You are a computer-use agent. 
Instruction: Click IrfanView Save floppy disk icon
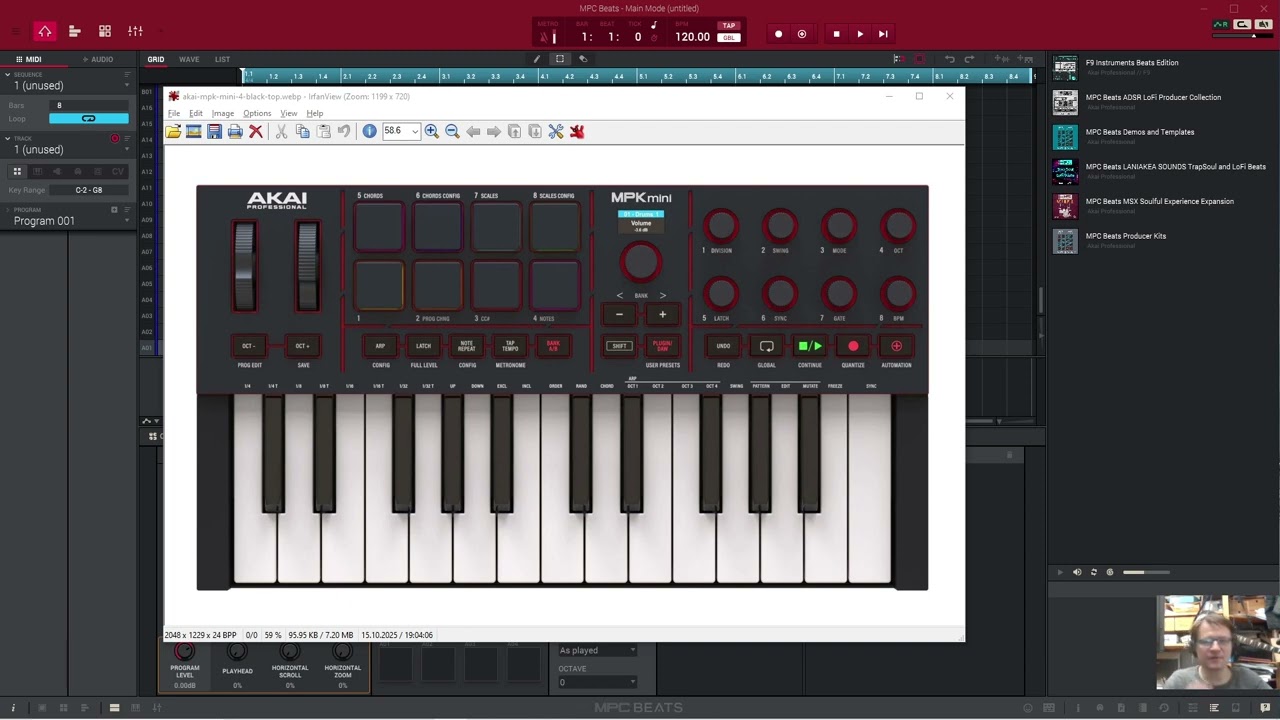point(214,132)
